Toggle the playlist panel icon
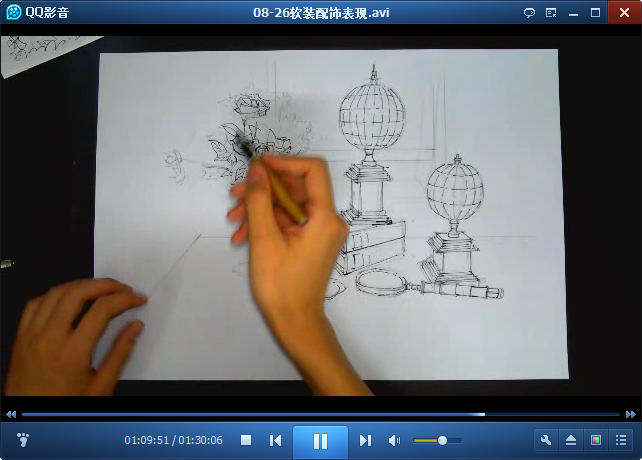The width and height of the screenshot is (642, 460). (x=621, y=440)
